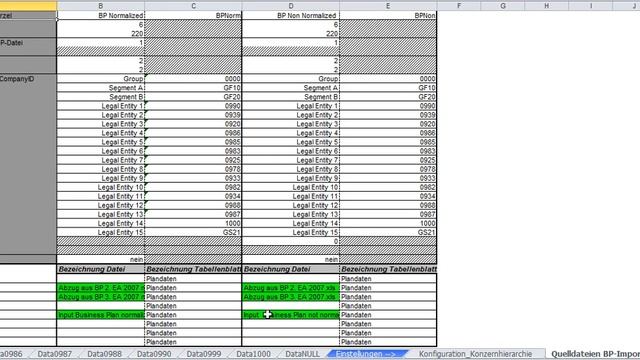Viewport: 640px width, 360px height.
Task: Click the '0920' cell in column E
Action: [388, 124]
